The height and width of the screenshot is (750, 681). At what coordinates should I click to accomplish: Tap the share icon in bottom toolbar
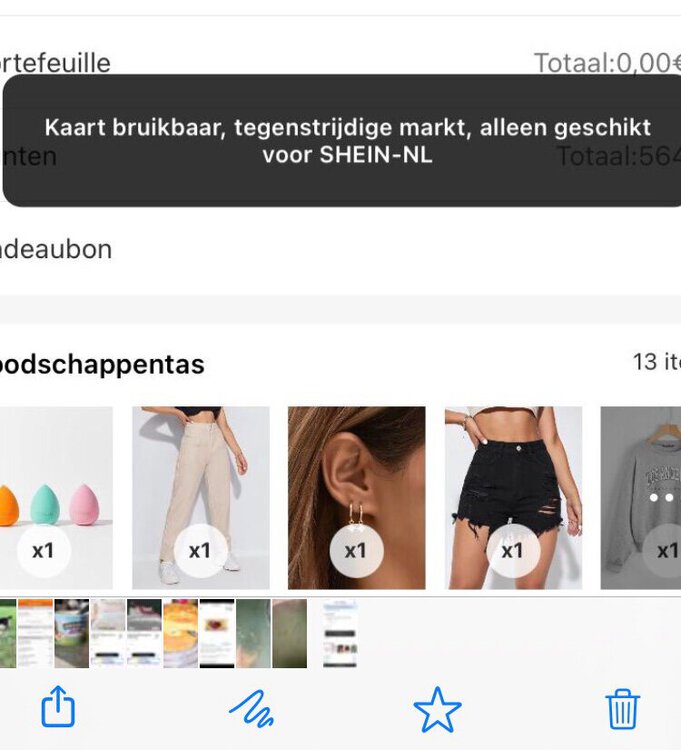(58, 706)
